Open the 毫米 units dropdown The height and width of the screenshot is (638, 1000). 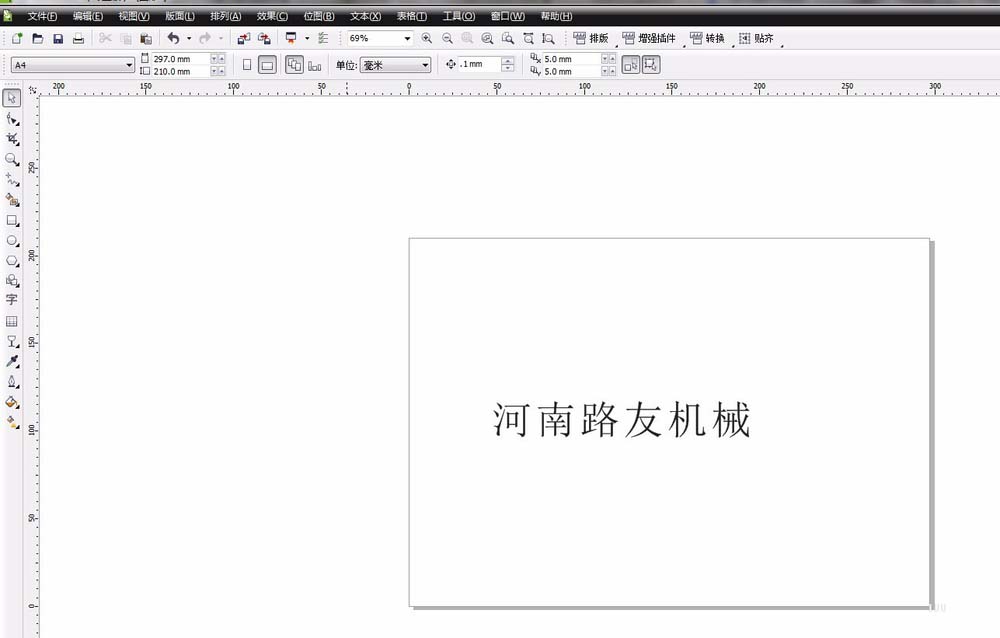(425, 65)
